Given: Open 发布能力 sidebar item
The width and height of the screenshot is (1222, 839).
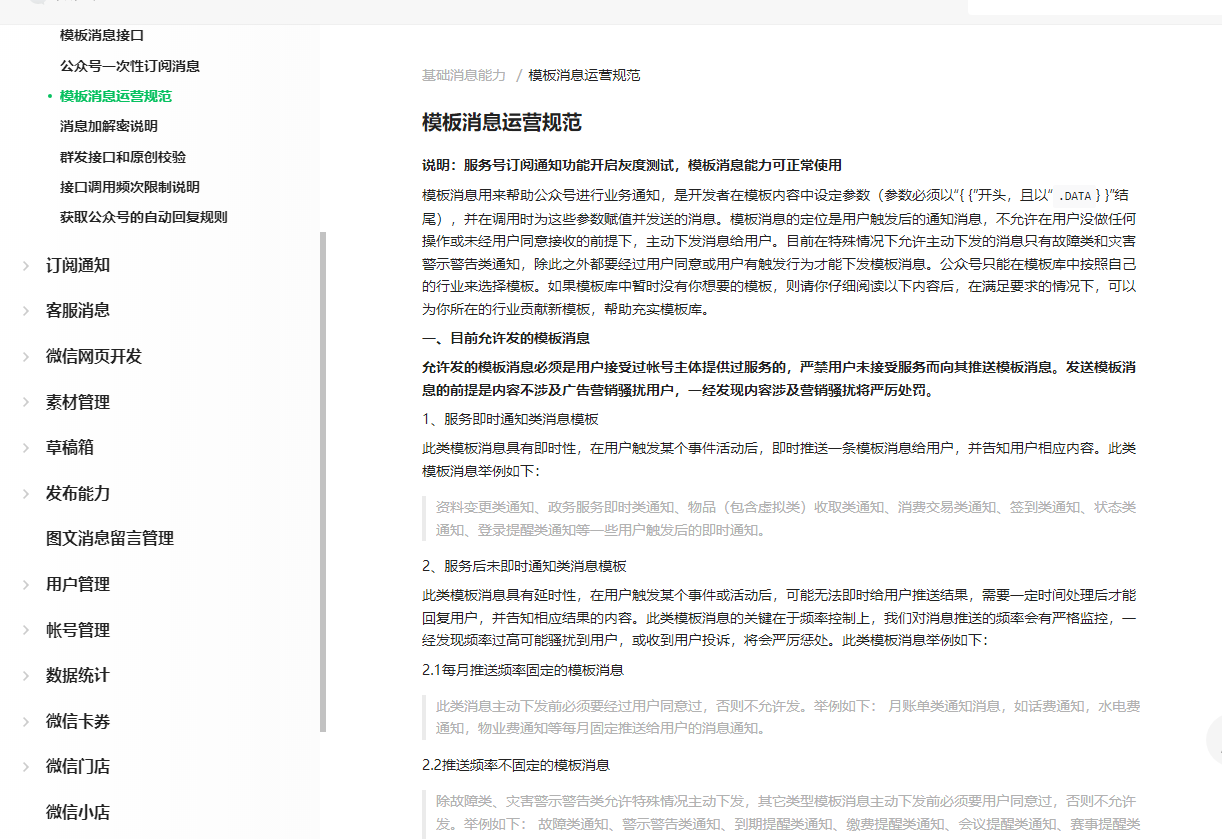Looking at the screenshot, I should [x=78, y=493].
